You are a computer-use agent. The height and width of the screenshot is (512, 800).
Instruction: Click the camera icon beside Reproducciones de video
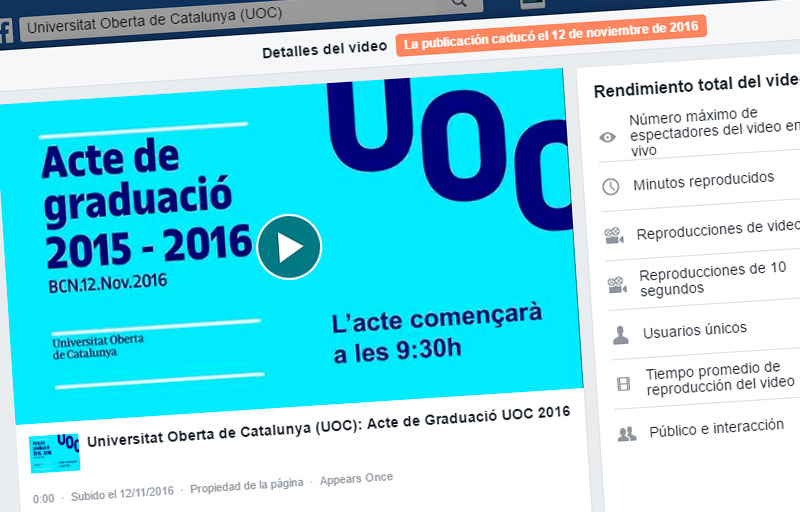click(614, 236)
